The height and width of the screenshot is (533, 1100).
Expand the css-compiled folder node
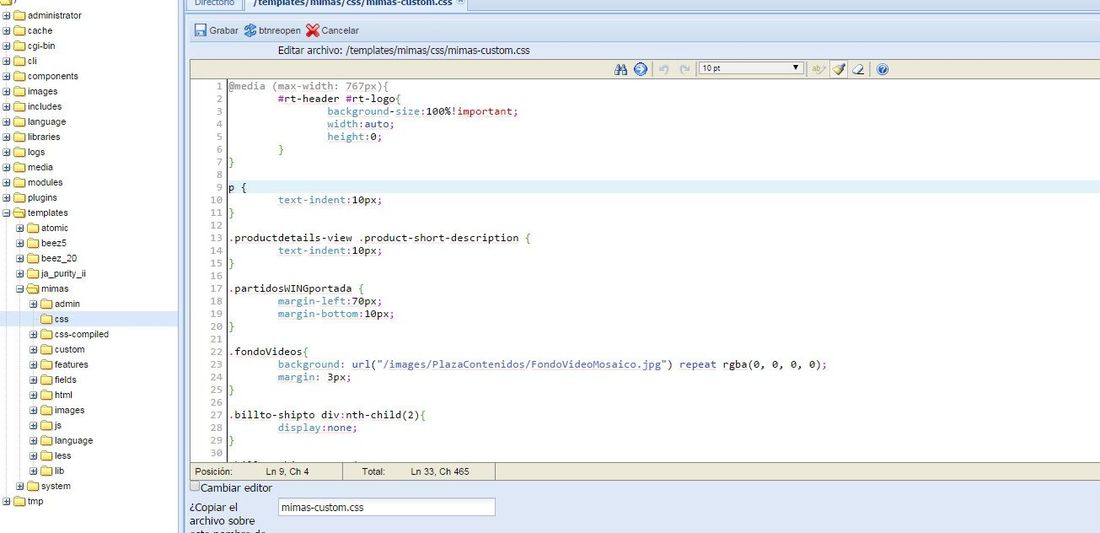point(33,335)
